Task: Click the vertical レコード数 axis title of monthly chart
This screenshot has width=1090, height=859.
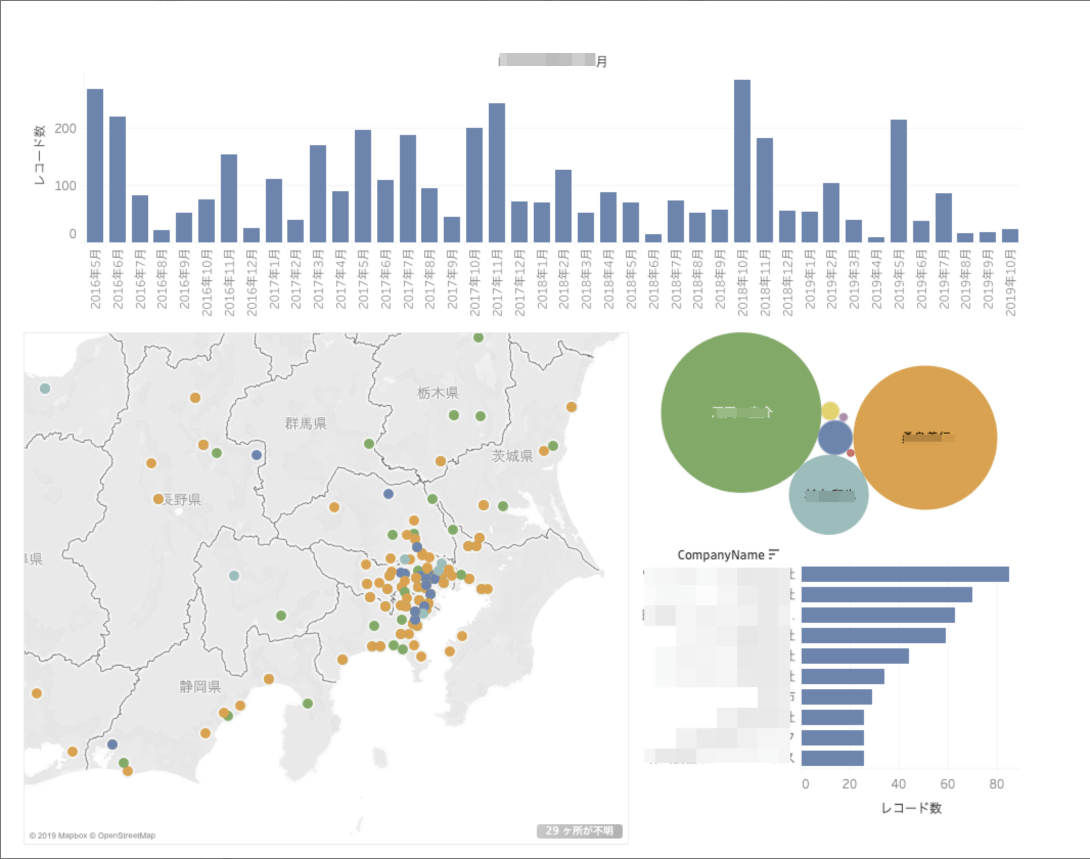Action: pos(40,155)
